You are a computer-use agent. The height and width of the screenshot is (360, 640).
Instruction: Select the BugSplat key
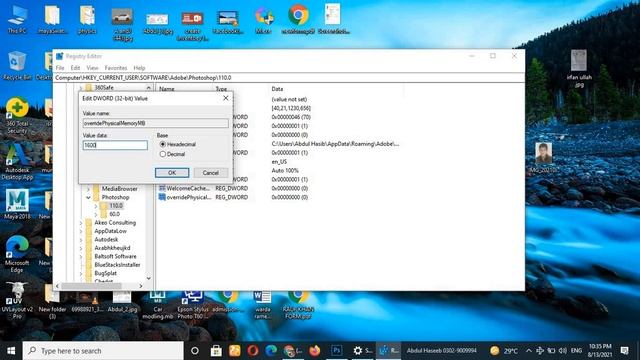(105, 273)
